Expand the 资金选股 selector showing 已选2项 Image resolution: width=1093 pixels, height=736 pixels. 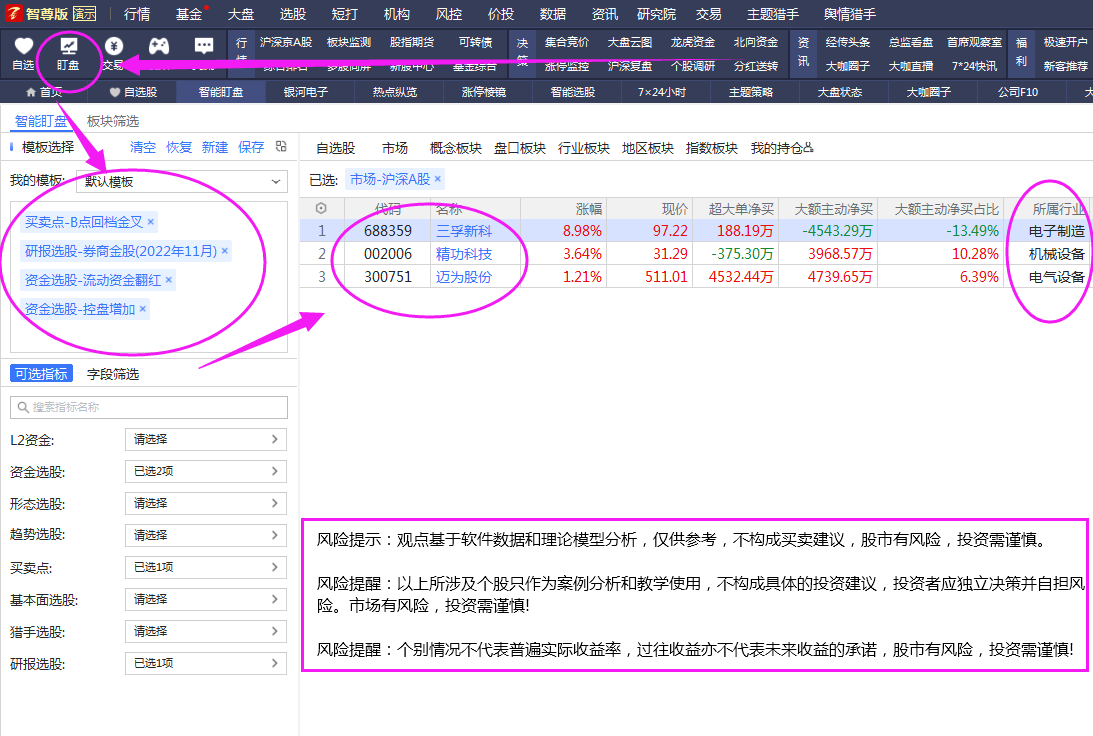(206, 471)
